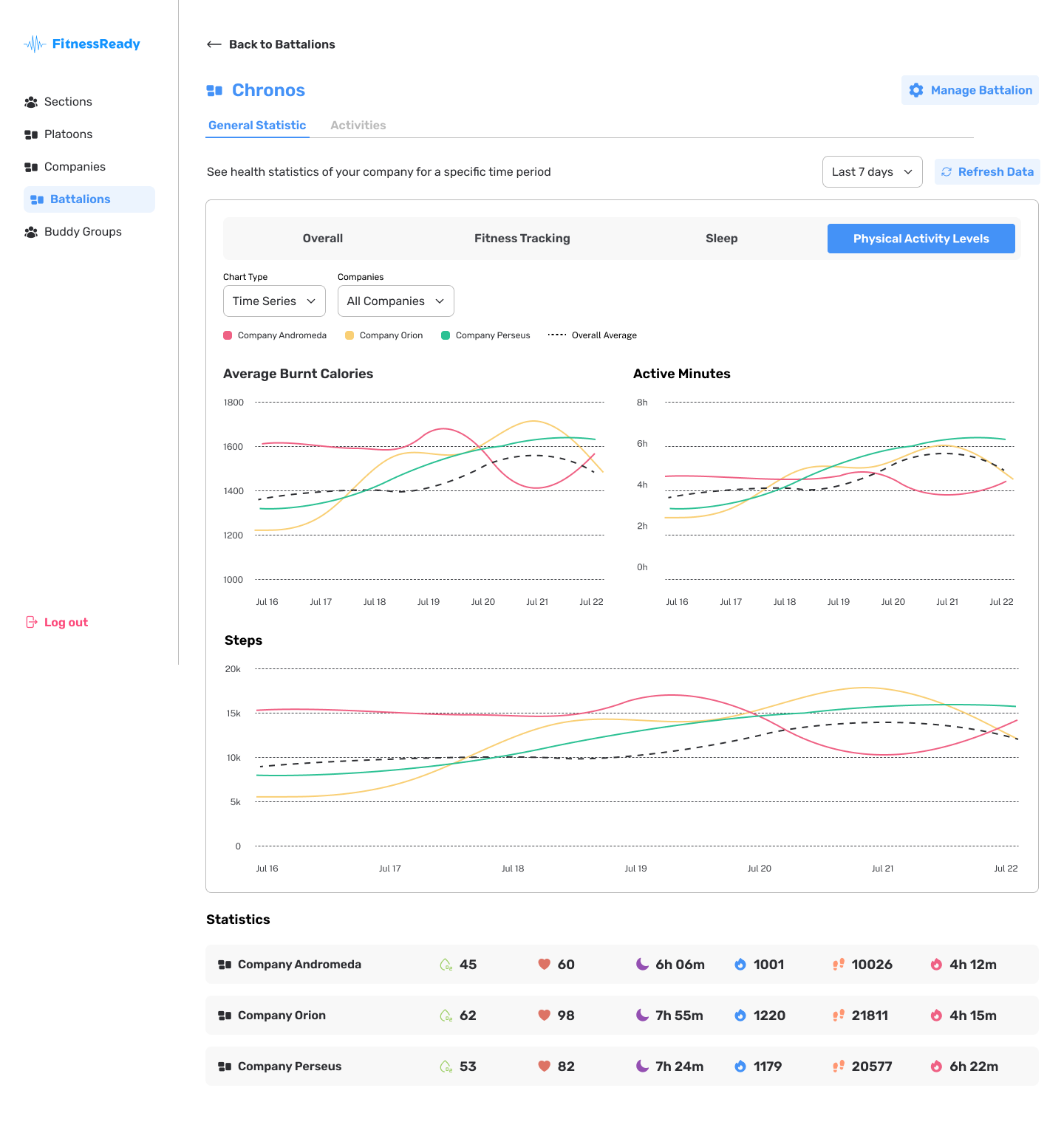
Task: Click the refresh arrows icon beside Refresh Data
Action: (947, 171)
